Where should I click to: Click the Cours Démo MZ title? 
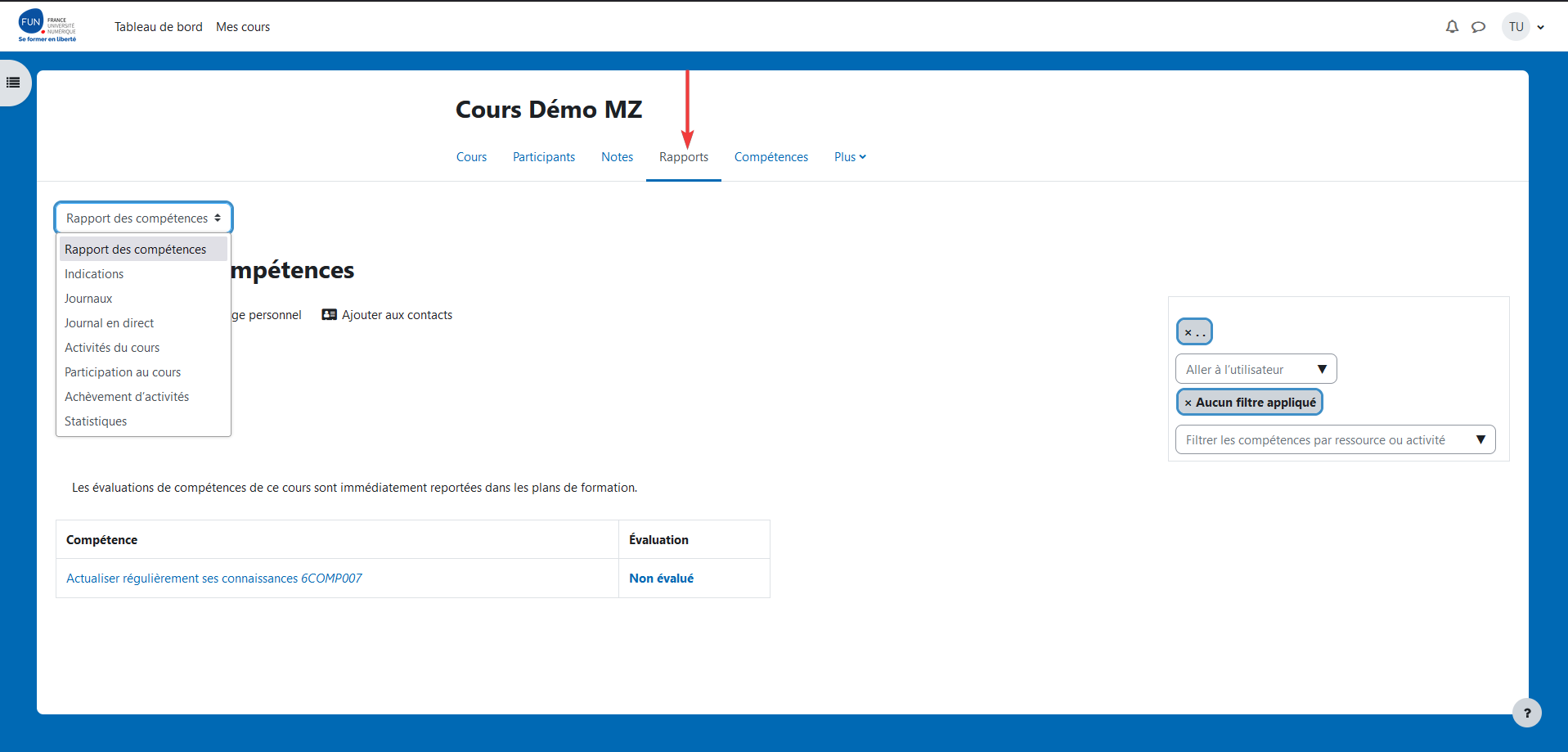549,110
